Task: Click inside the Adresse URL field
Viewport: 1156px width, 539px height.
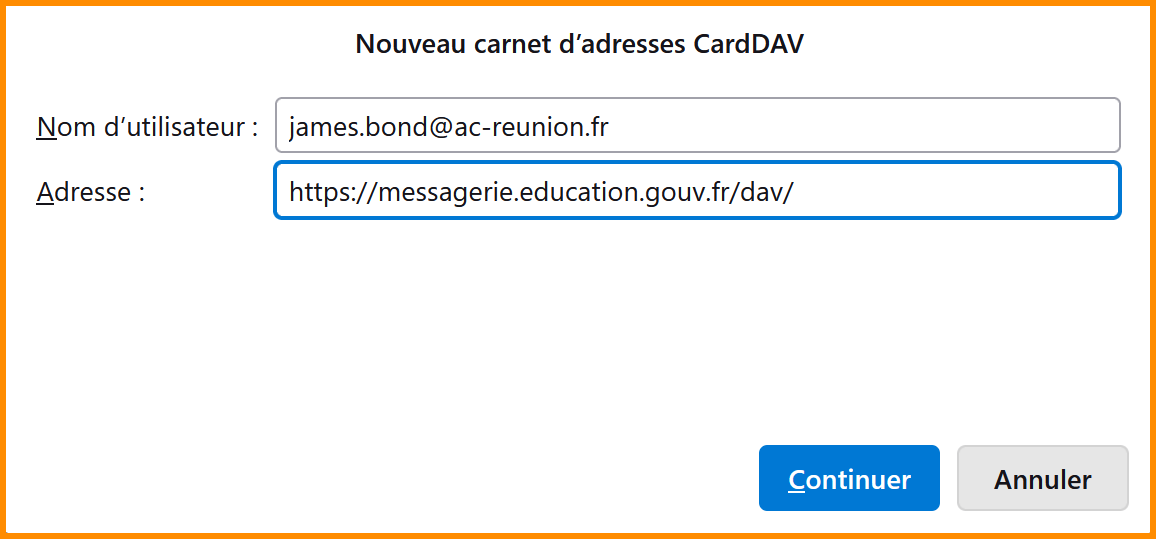Action: [x=697, y=191]
